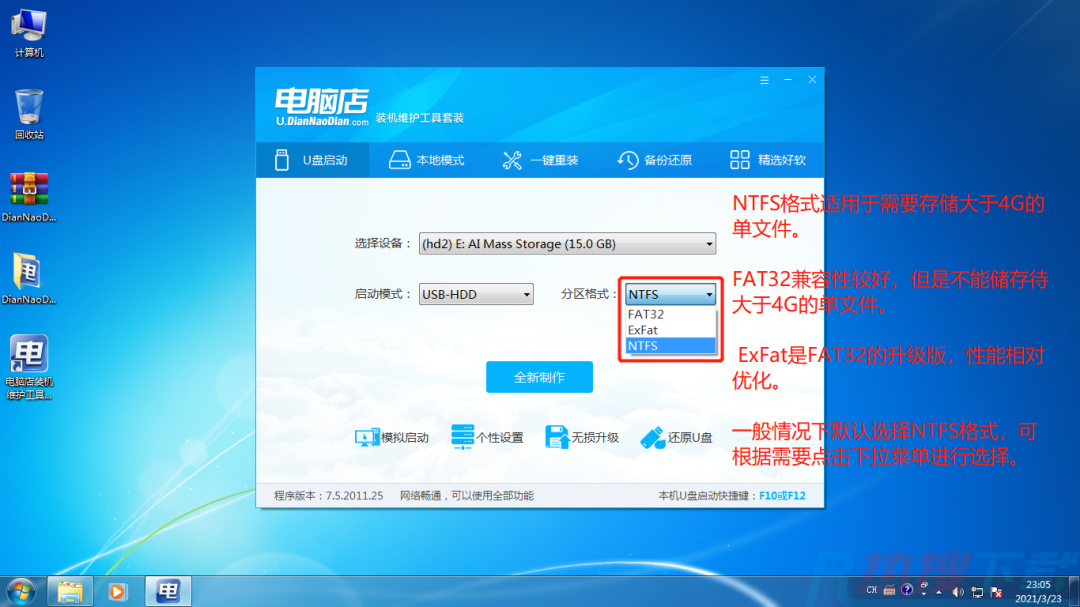1080x607 pixels.
Task: Open the Windows Start menu
Action: (x=21, y=591)
